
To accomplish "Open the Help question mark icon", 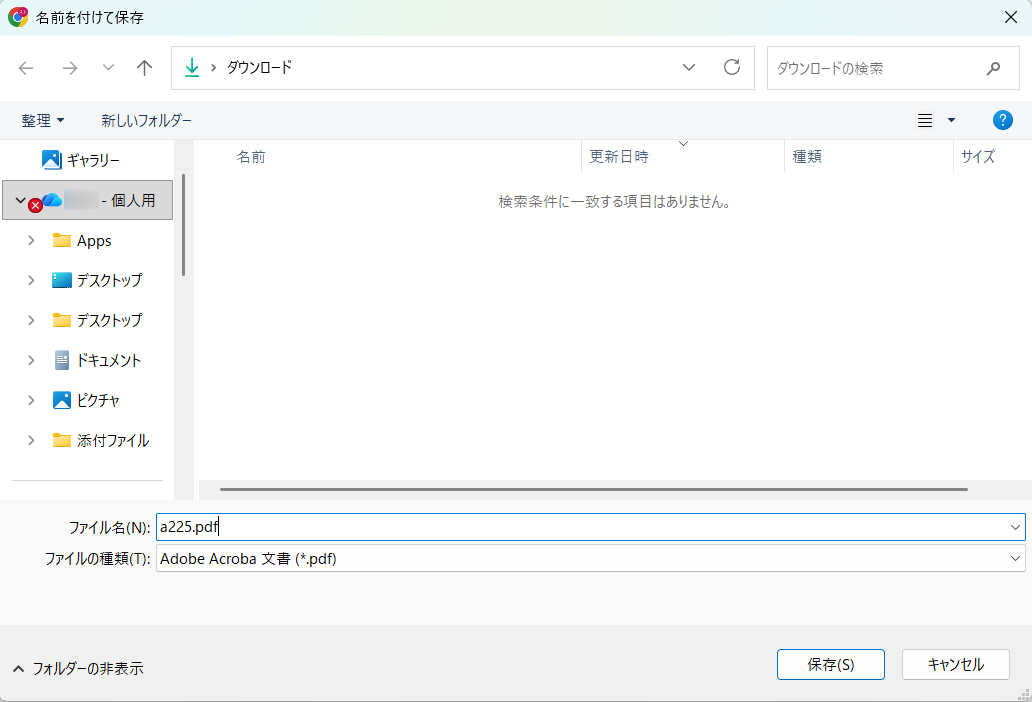I will 1002,120.
